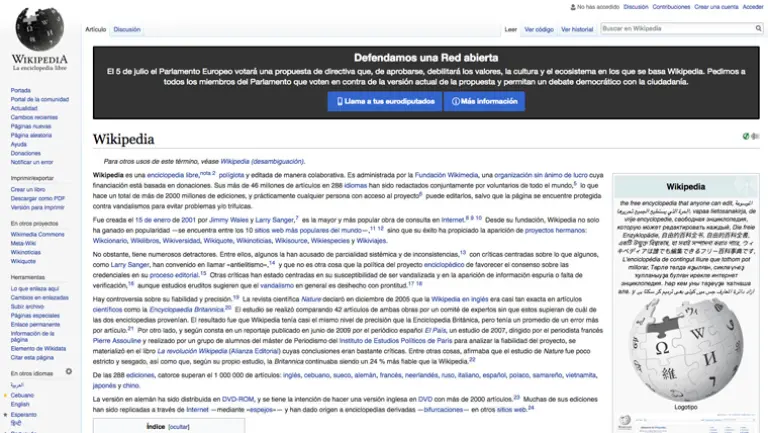Follow the 'Wikipedia (desambiguación)' link
Screen dimensions: 768x433
pyautogui.click(x=262, y=160)
